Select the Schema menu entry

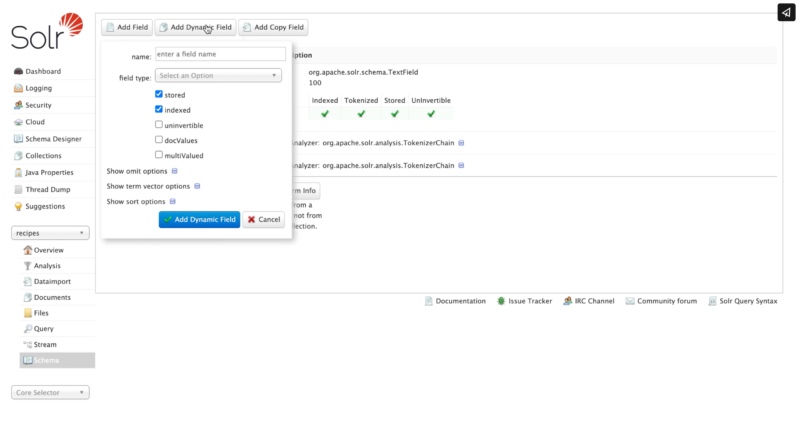(57, 360)
